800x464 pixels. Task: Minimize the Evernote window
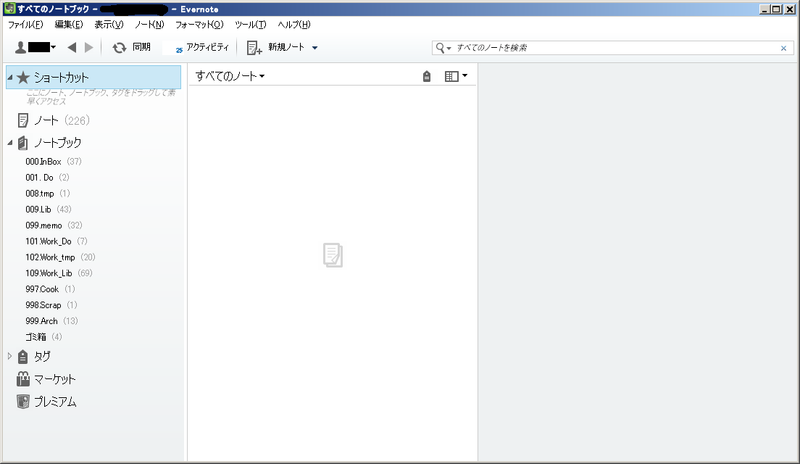click(x=765, y=9)
